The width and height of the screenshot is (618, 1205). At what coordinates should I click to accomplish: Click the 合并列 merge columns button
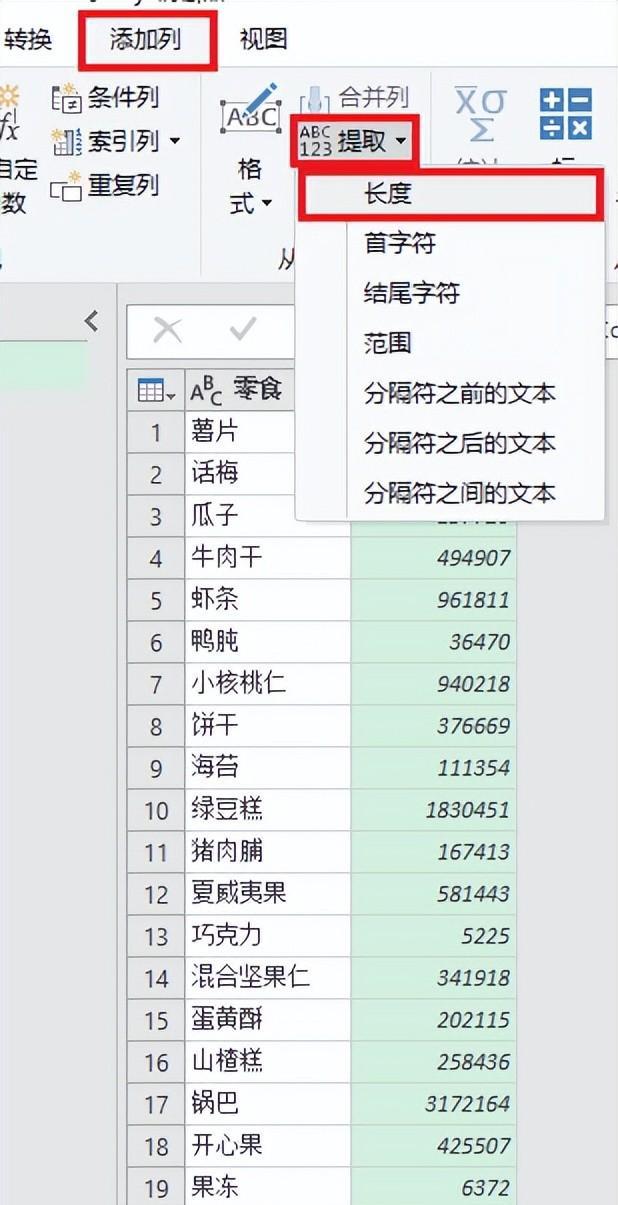pos(356,98)
